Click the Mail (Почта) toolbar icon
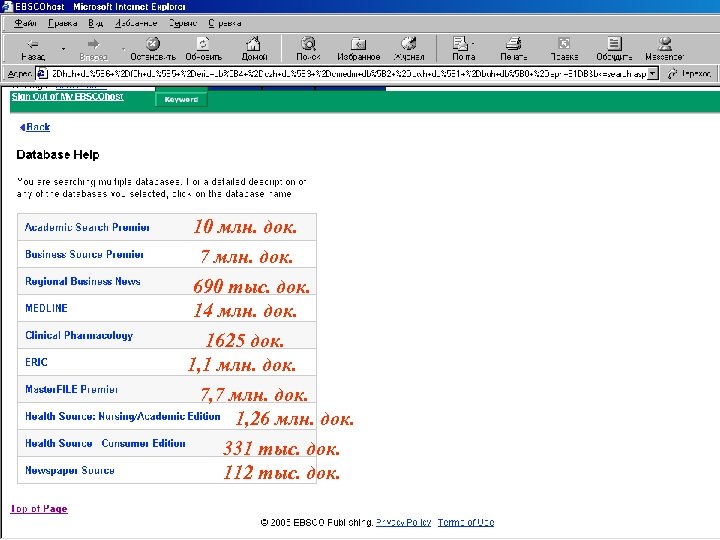The image size is (720, 540). [x=460, y=44]
